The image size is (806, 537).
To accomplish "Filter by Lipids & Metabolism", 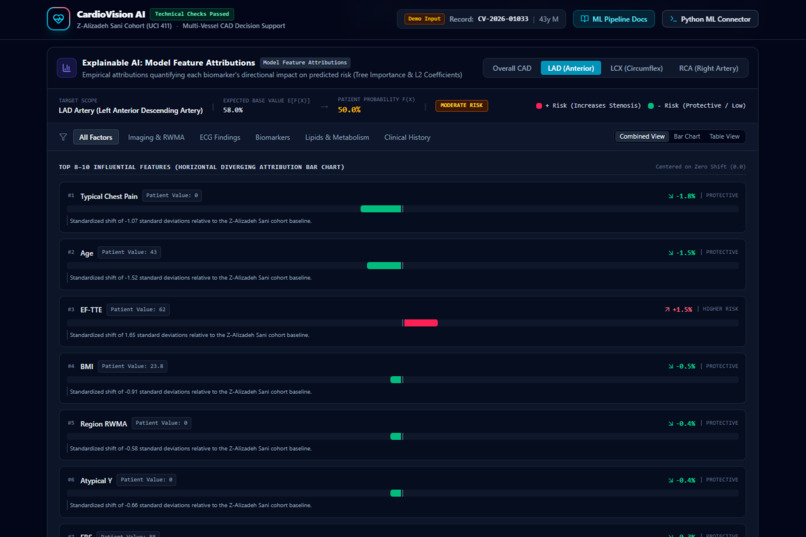I will [x=337, y=137].
